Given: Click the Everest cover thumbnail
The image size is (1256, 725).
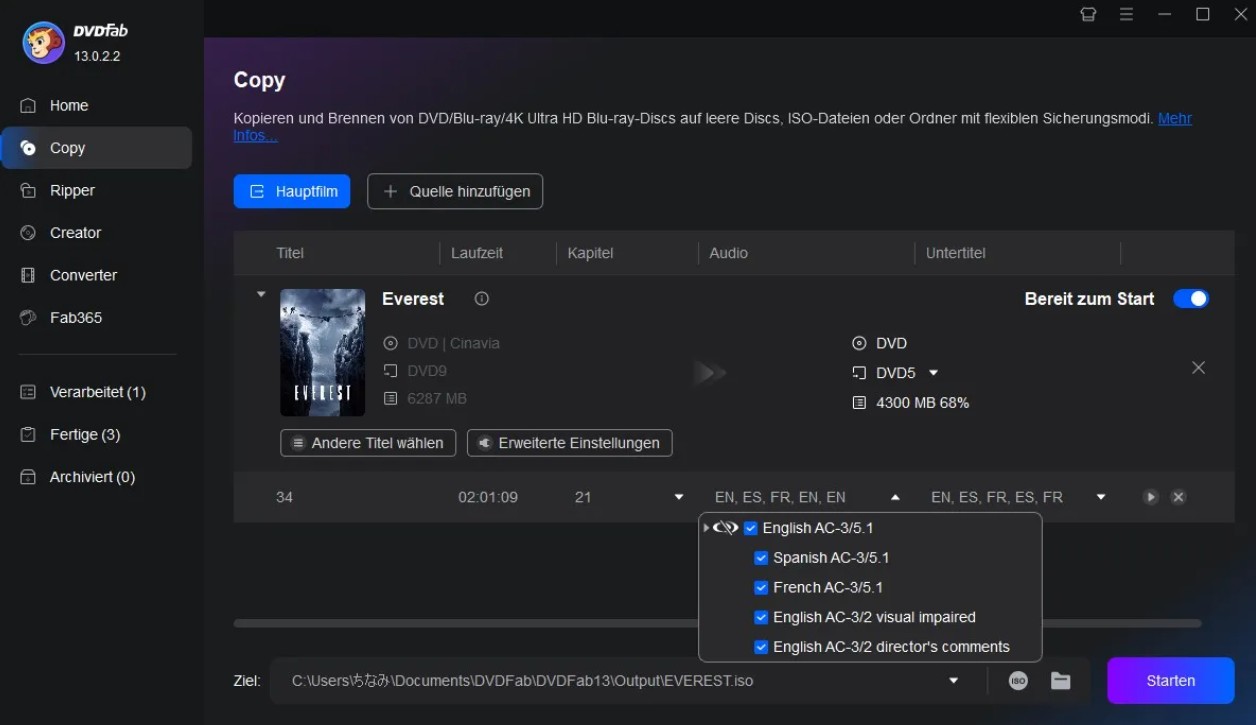Looking at the screenshot, I should pyautogui.click(x=322, y=352).
